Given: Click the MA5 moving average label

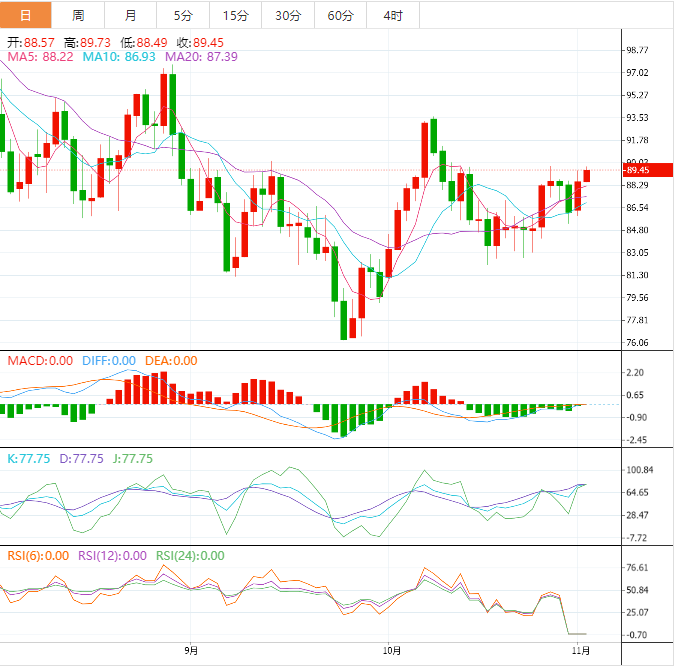Looking at the screenshot, I should 40,57.
